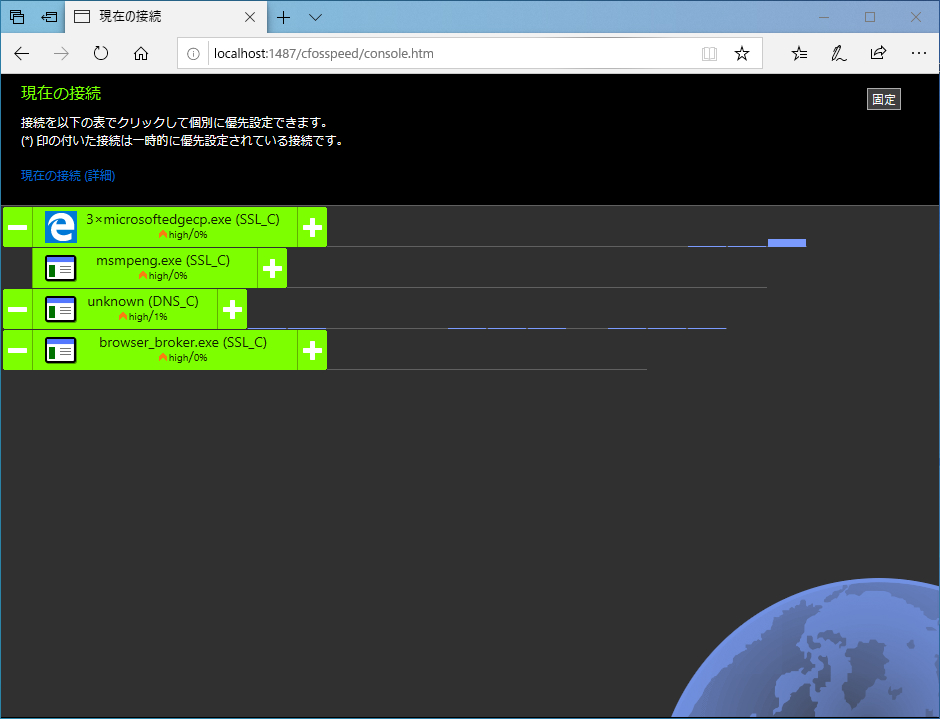Toggle reading view in address bar
Viewport: 940px width, 719px height.
(709, 53)
